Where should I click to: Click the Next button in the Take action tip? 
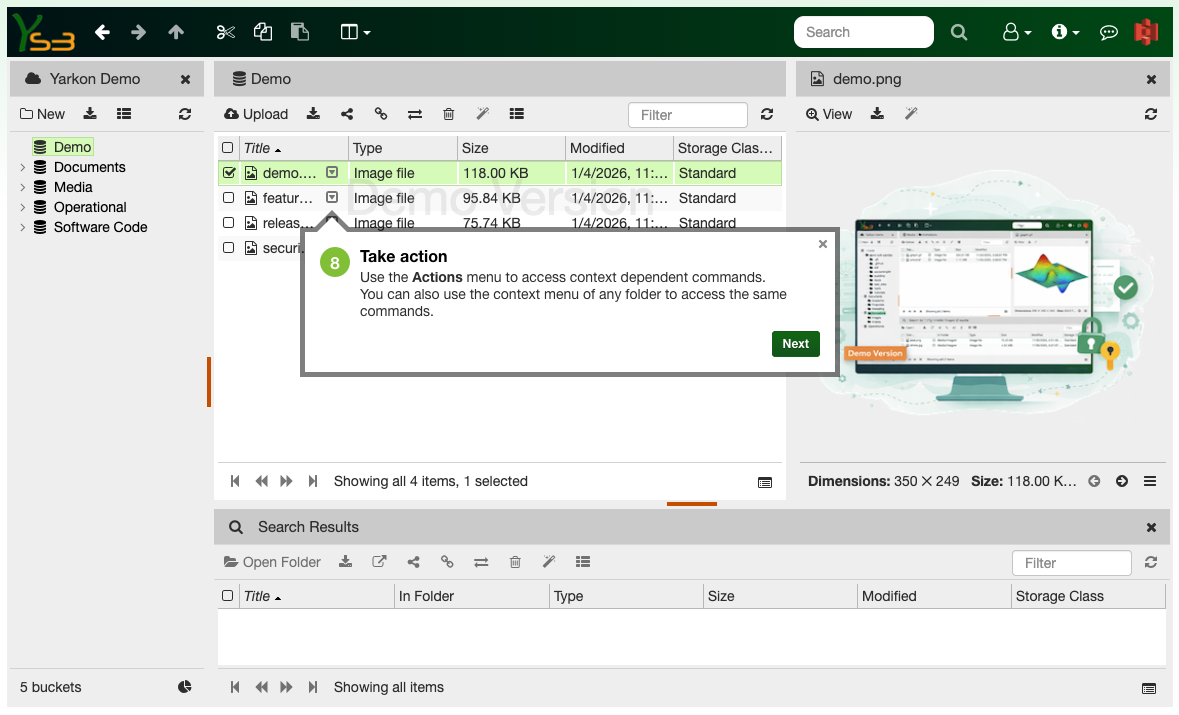click(795, 343)
